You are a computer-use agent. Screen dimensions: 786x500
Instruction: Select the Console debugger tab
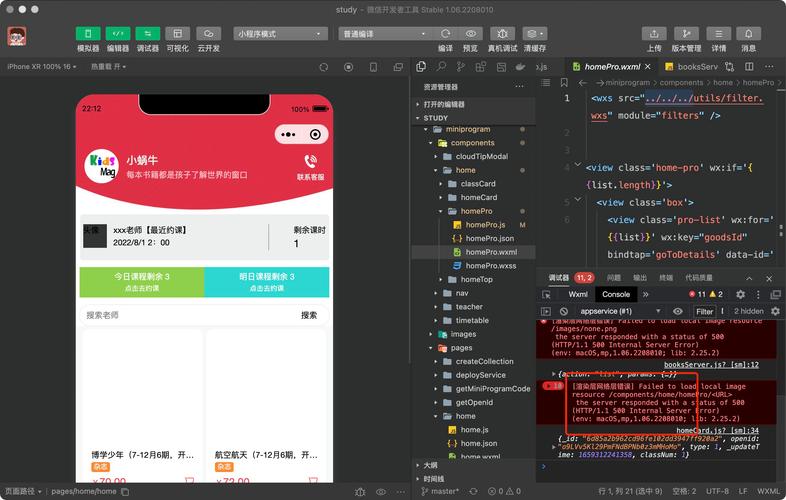coord(616,294)
